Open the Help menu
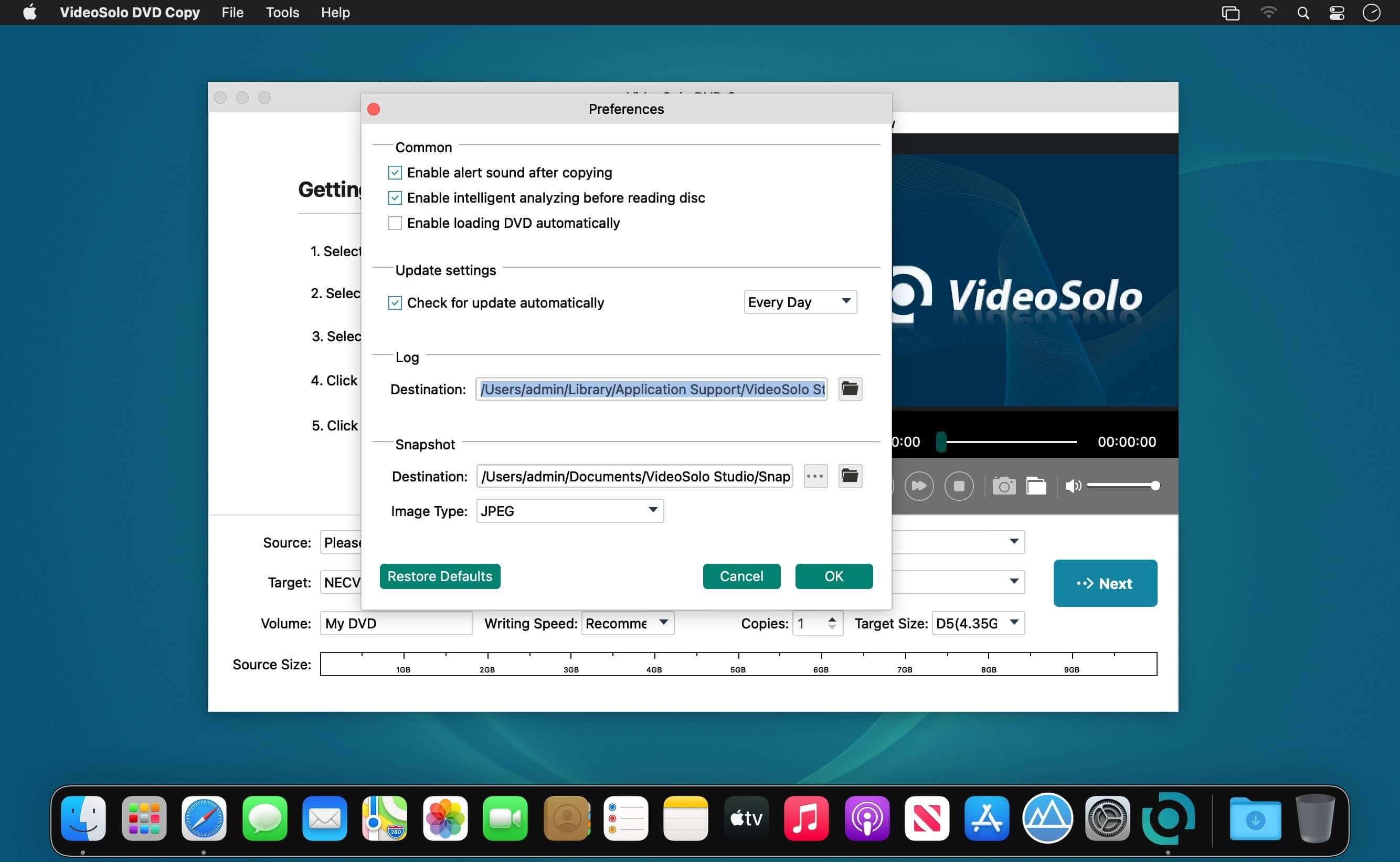1400x862 pixels. (335, 13)
